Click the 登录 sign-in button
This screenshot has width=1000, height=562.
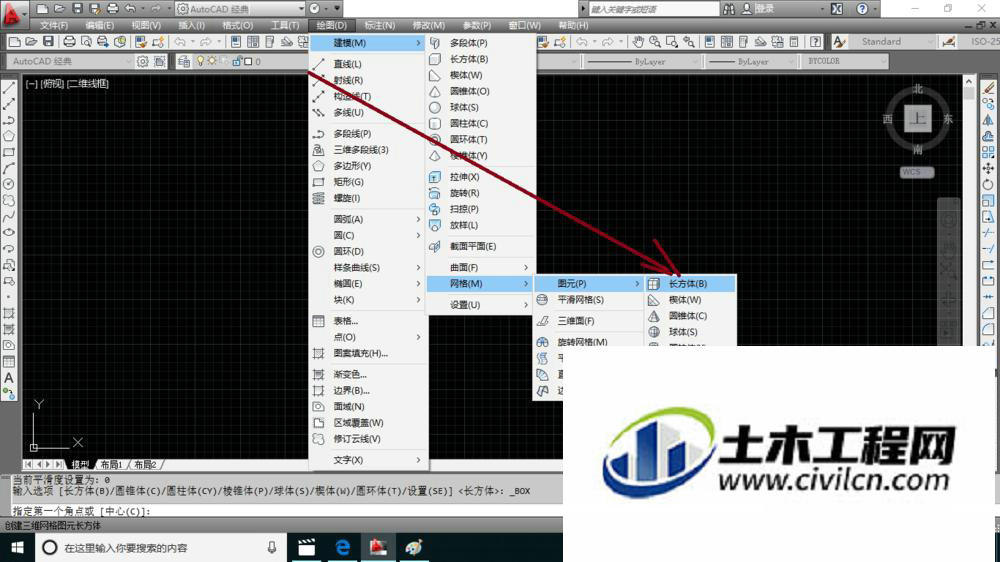pyautogui.click(x=758, y=9)
